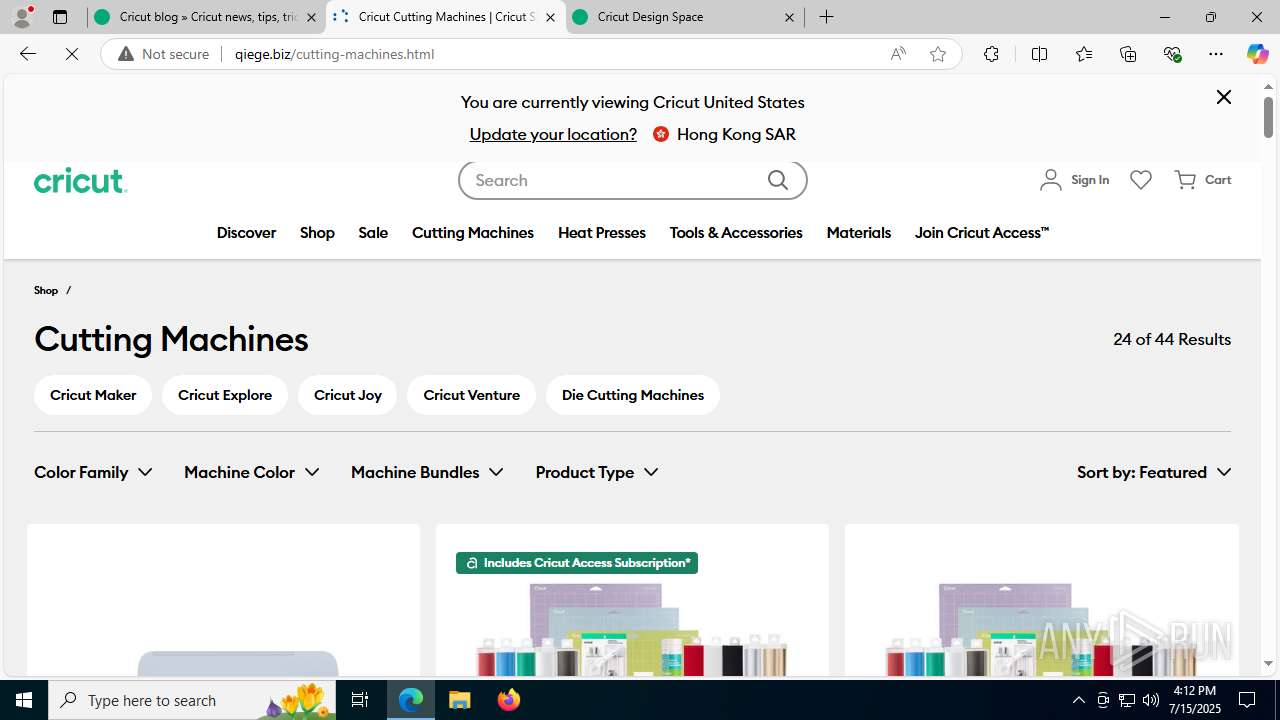Filter by Die Cutting Machines
Image resolution: width=1280 pixels, height=720 pixels.
(633, 395)
